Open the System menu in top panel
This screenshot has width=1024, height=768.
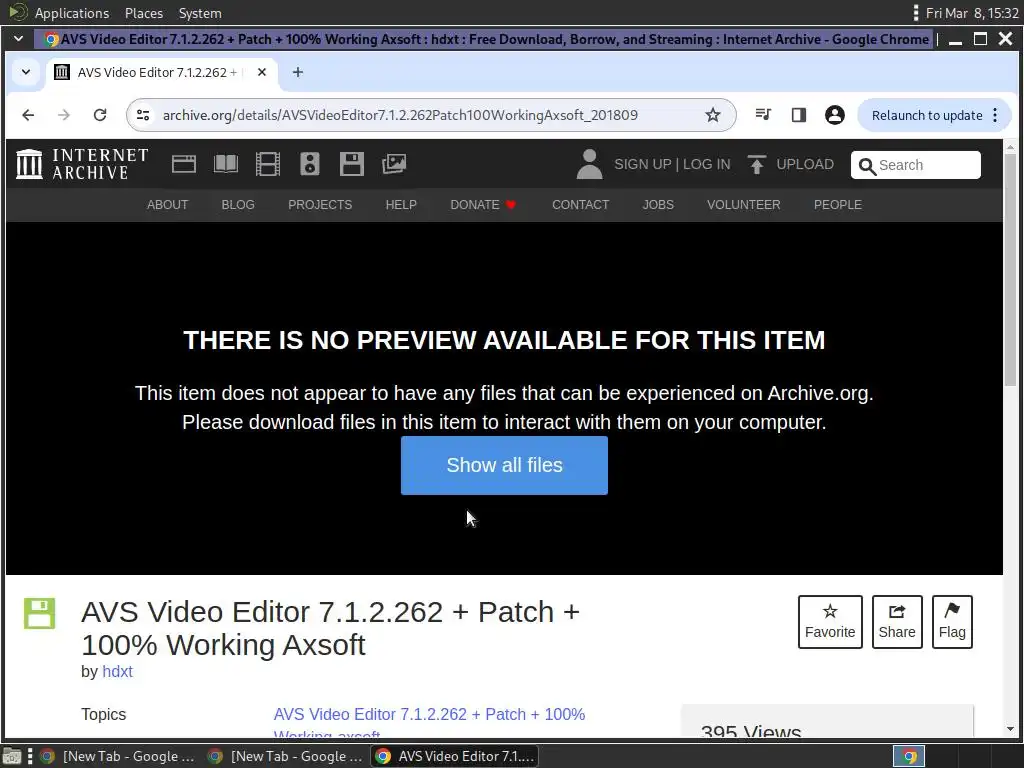pos(200,13)
